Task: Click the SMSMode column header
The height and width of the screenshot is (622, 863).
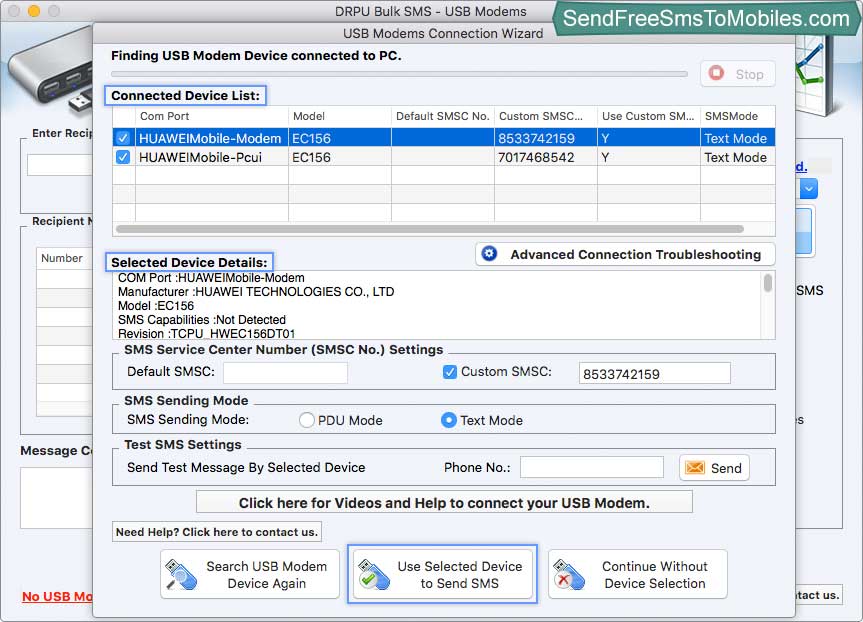Action: pyautogui.click(x=738, y=116)
